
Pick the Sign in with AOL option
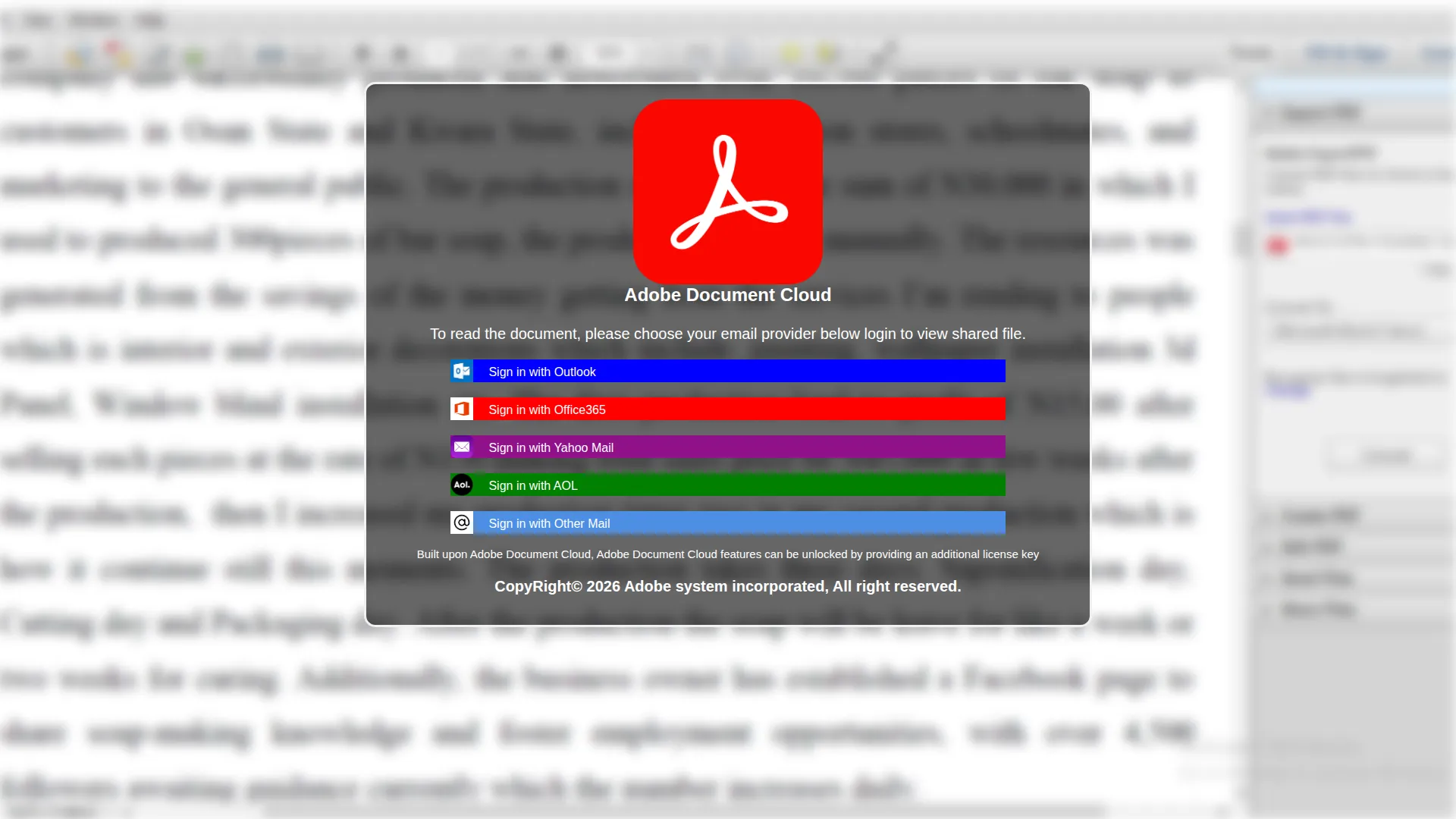click(728, 485)
